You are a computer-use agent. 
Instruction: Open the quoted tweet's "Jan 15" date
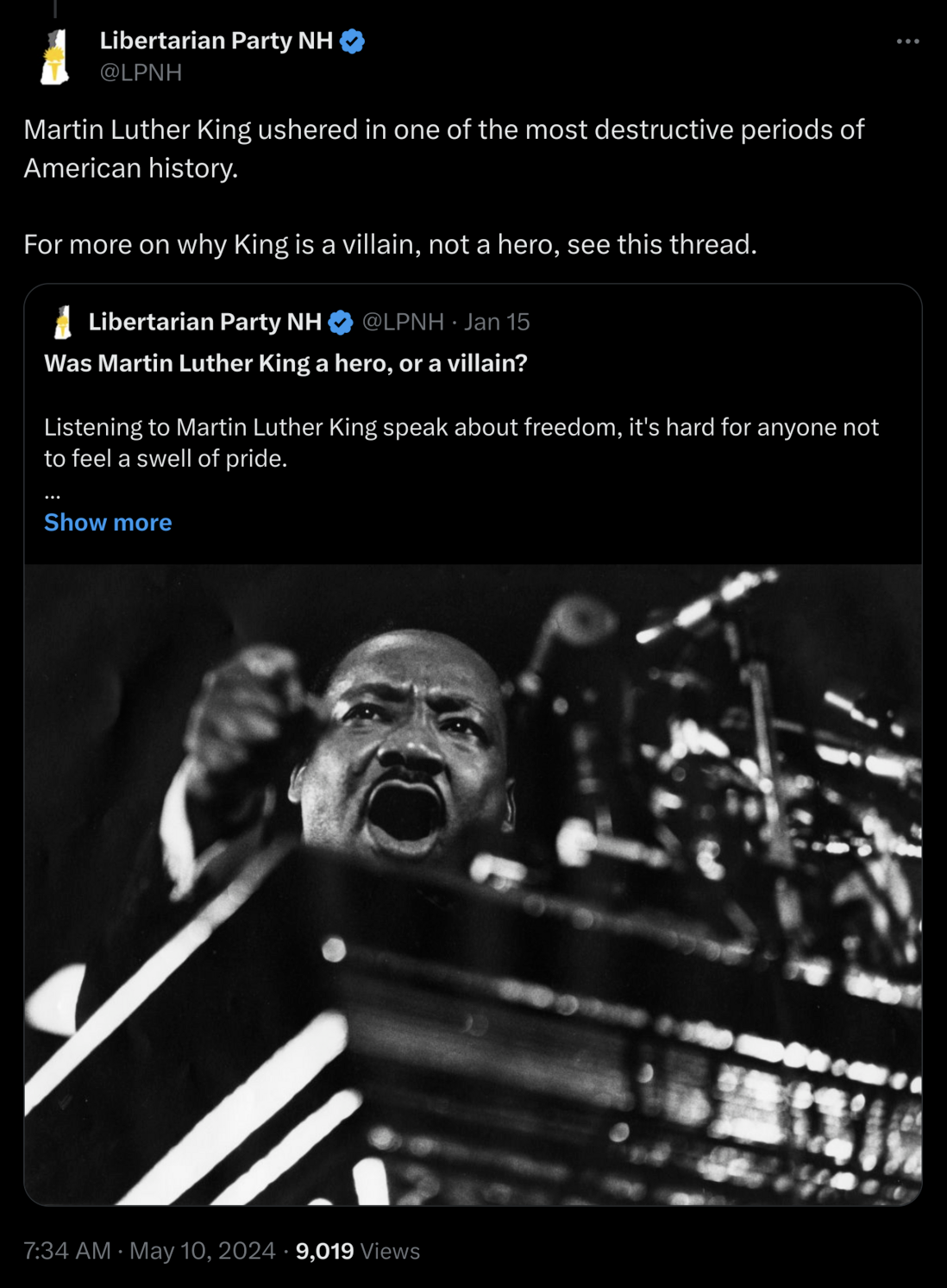click(497, 322)
